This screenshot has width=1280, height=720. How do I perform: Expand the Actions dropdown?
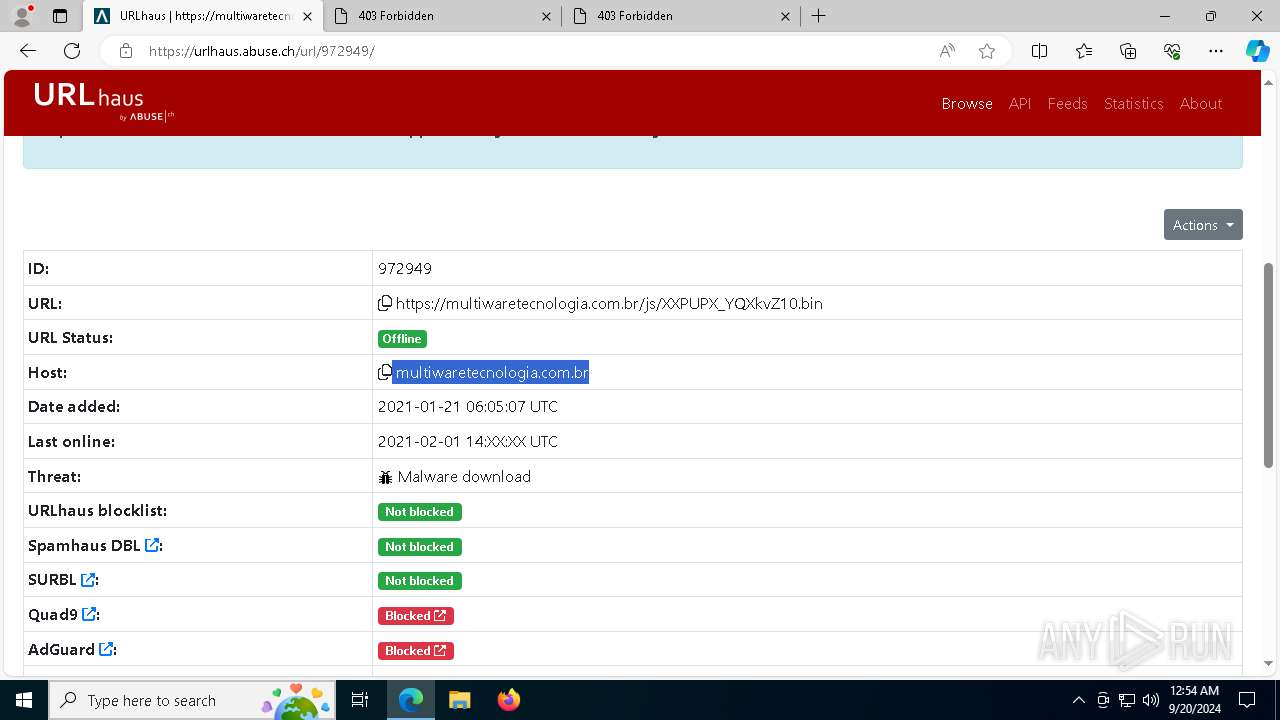(x=1203, y=225)
